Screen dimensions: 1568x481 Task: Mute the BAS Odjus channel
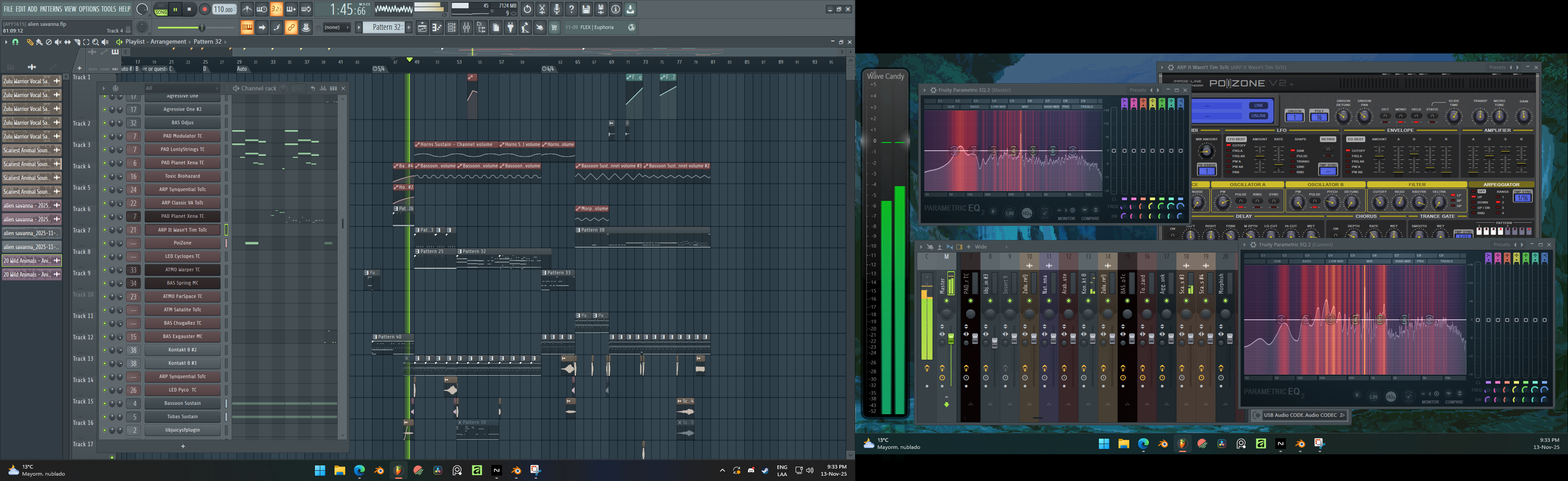104,122
